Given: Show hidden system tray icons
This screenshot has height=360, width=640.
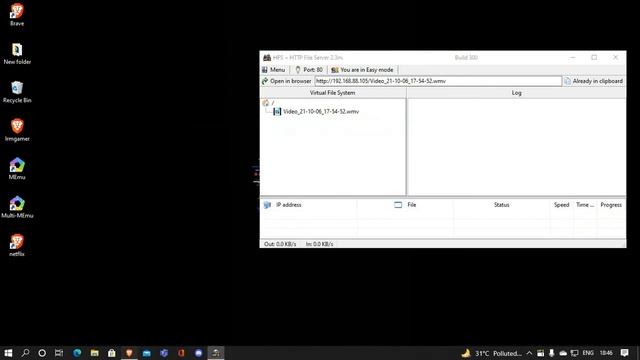Looking at the screenshot, I should (x=529, y=353).
